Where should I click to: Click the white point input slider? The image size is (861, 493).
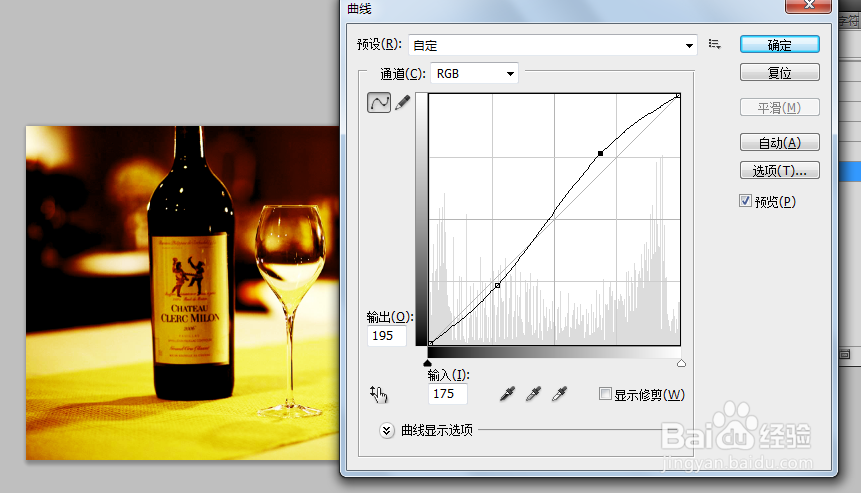coord(681,363)
